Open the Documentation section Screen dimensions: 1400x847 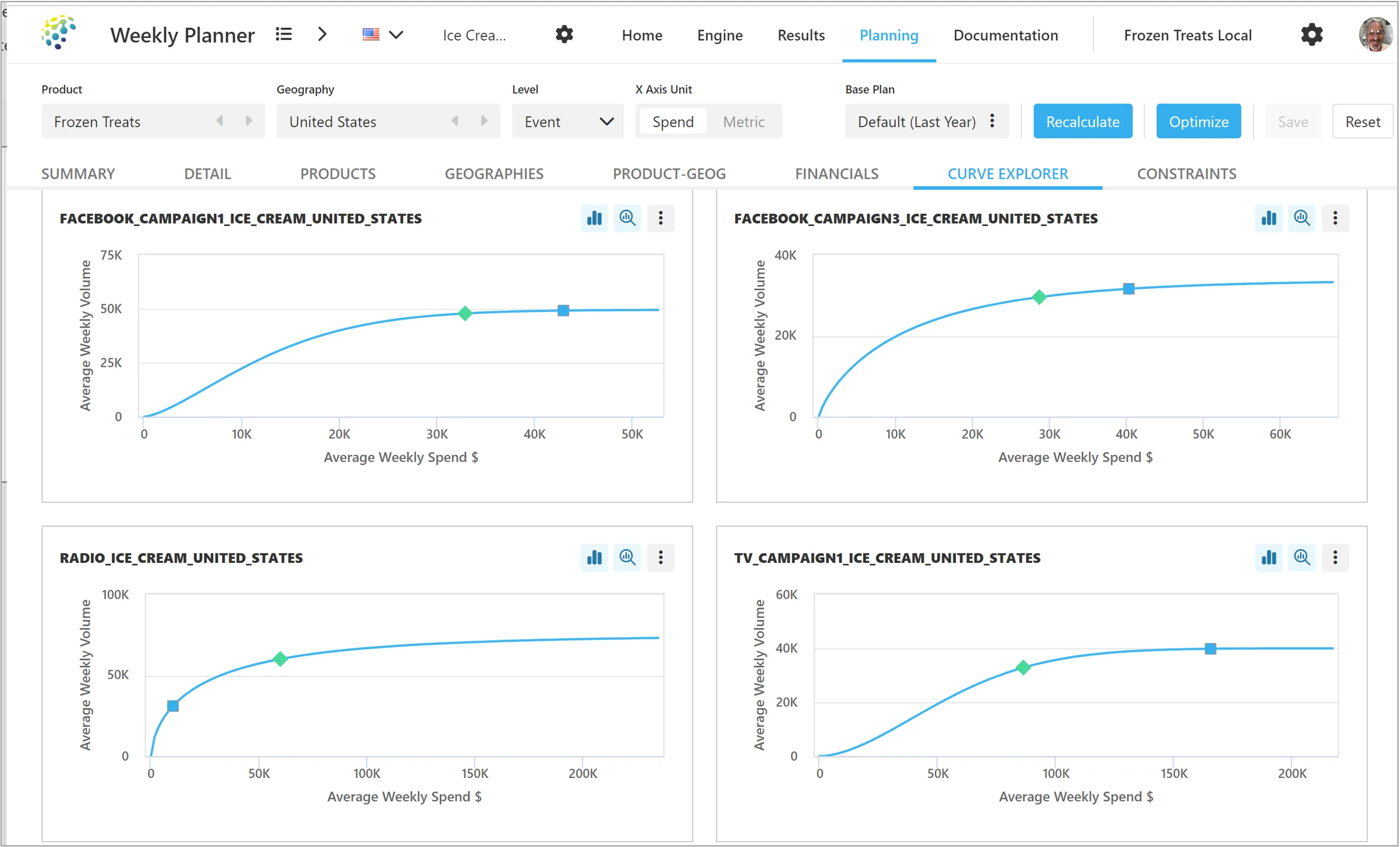tap(1006, 35)
